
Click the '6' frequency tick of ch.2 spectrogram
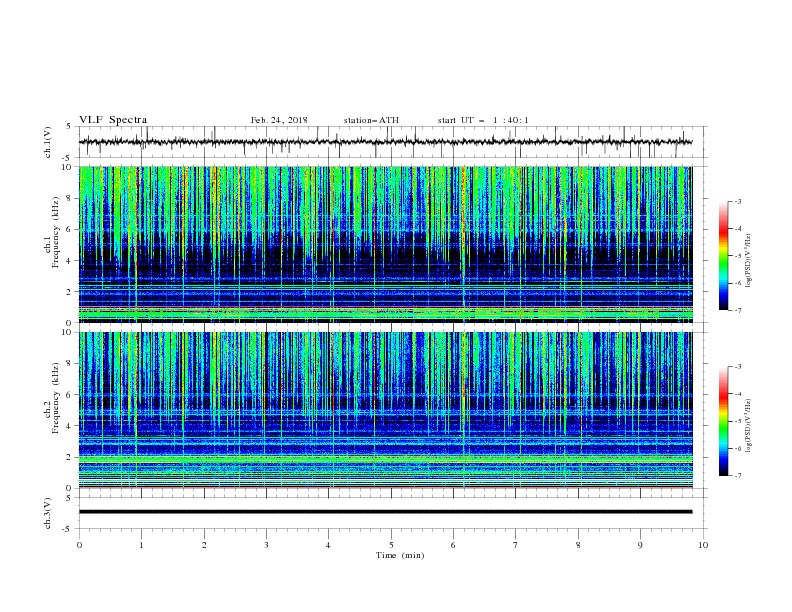pos(70,394)
